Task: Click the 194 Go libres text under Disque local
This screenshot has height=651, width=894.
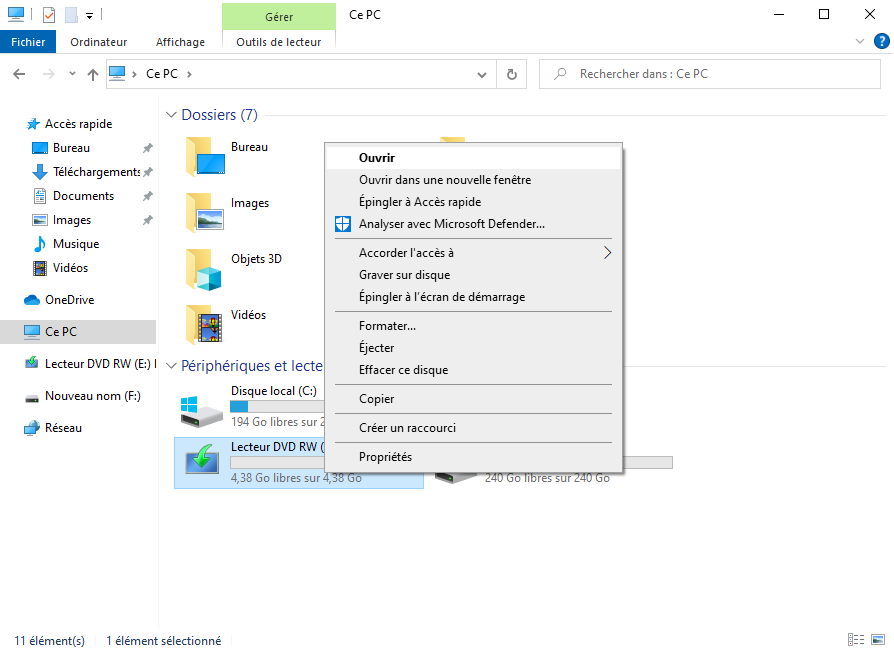Action: (x=278, y=422)
